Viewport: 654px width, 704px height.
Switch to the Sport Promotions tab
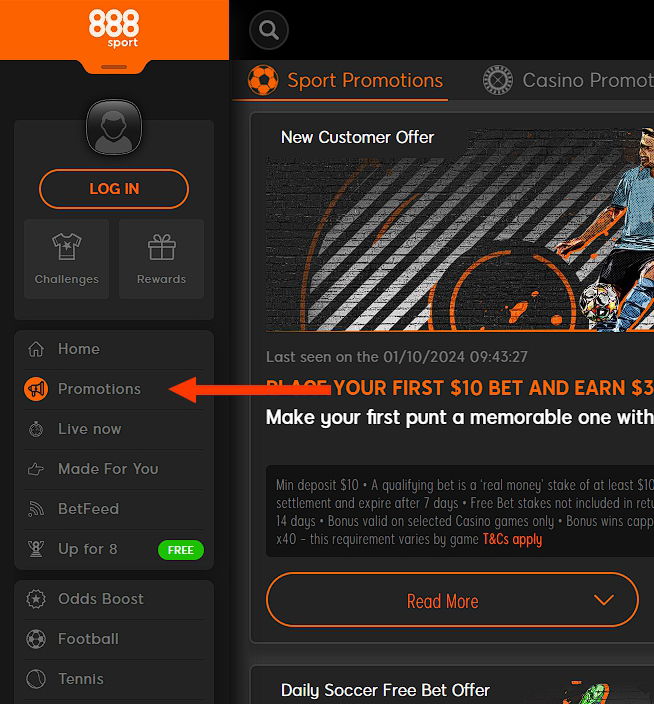(345, 80)
